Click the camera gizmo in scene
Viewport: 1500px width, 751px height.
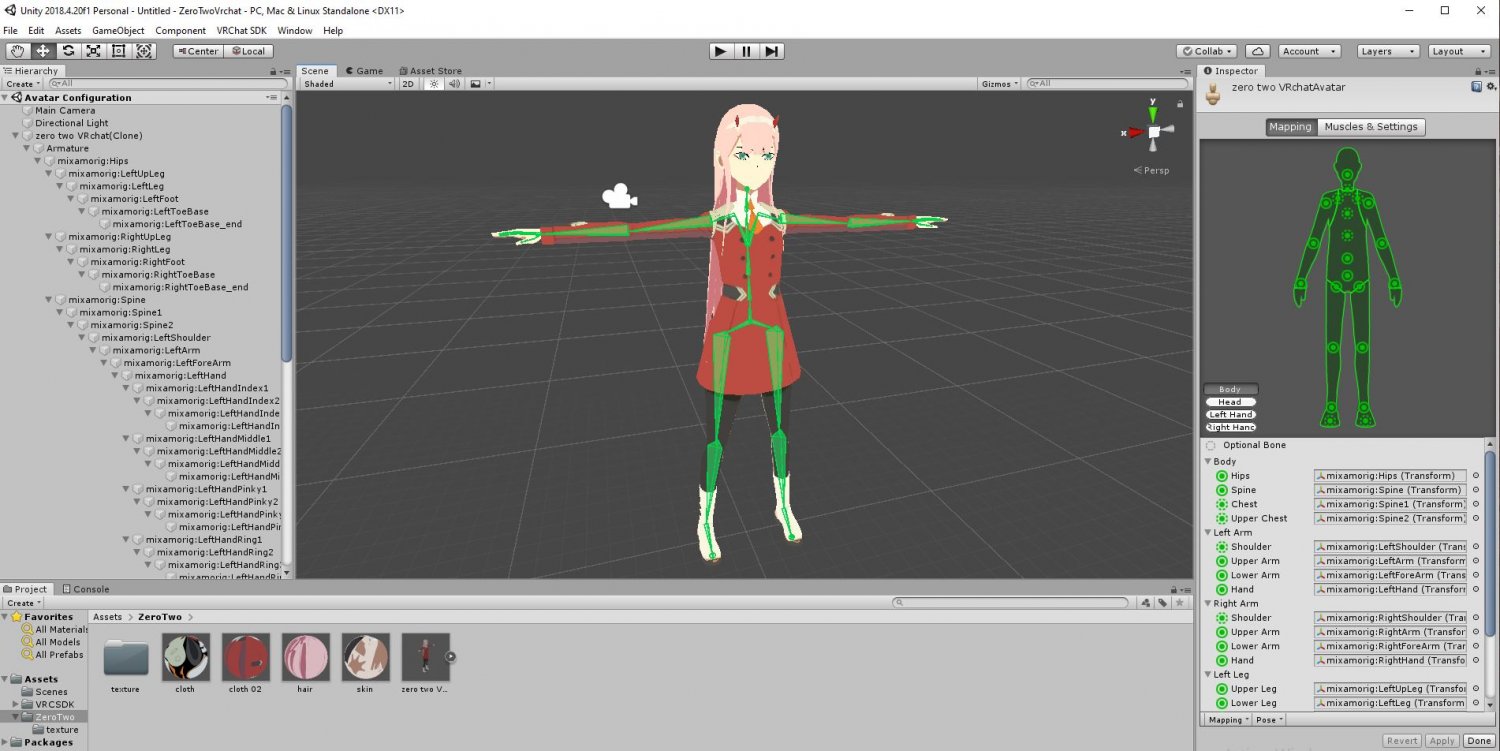click(620, 196)
